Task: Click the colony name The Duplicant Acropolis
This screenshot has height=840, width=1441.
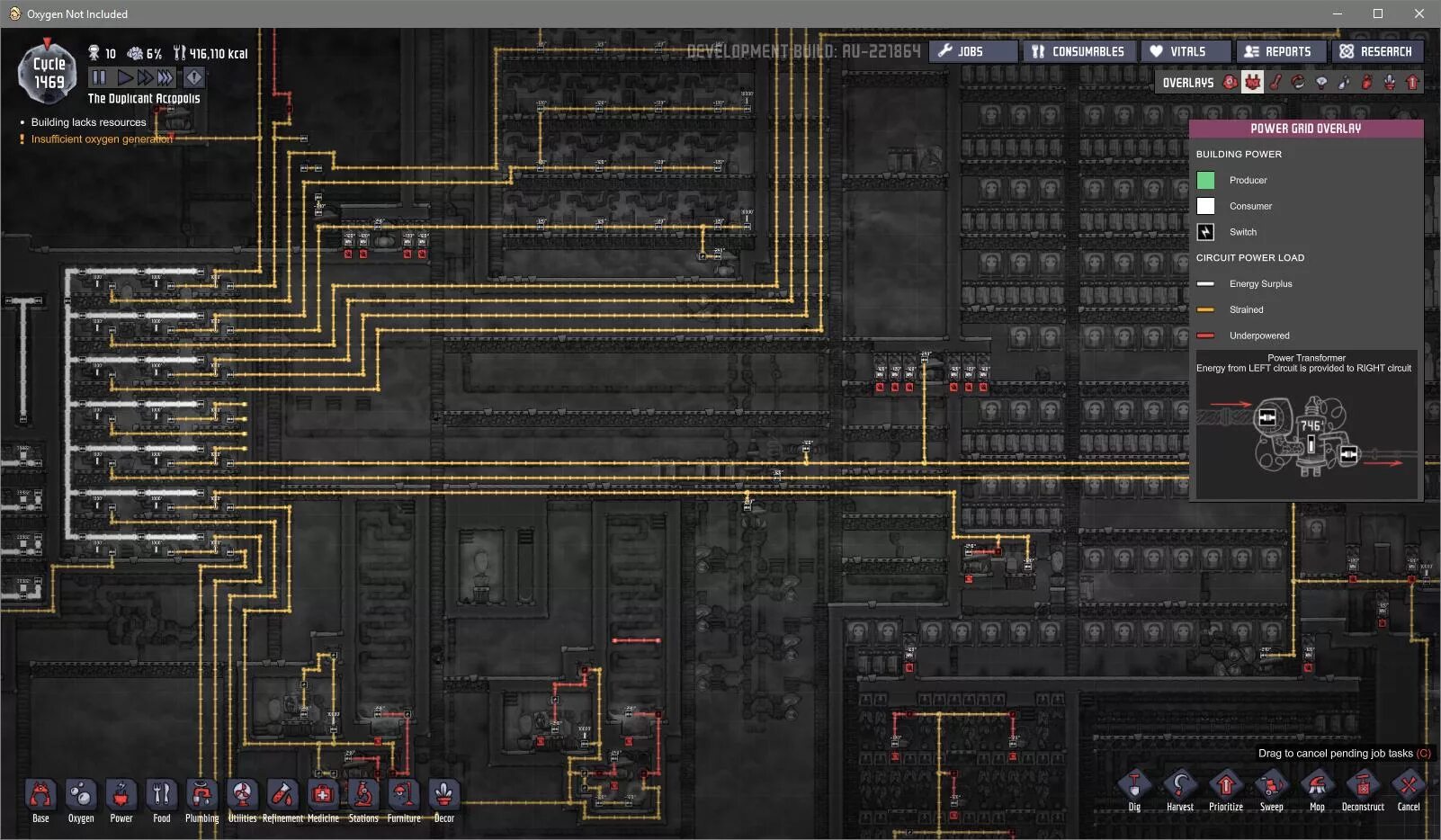Action: tap(144, 99)
